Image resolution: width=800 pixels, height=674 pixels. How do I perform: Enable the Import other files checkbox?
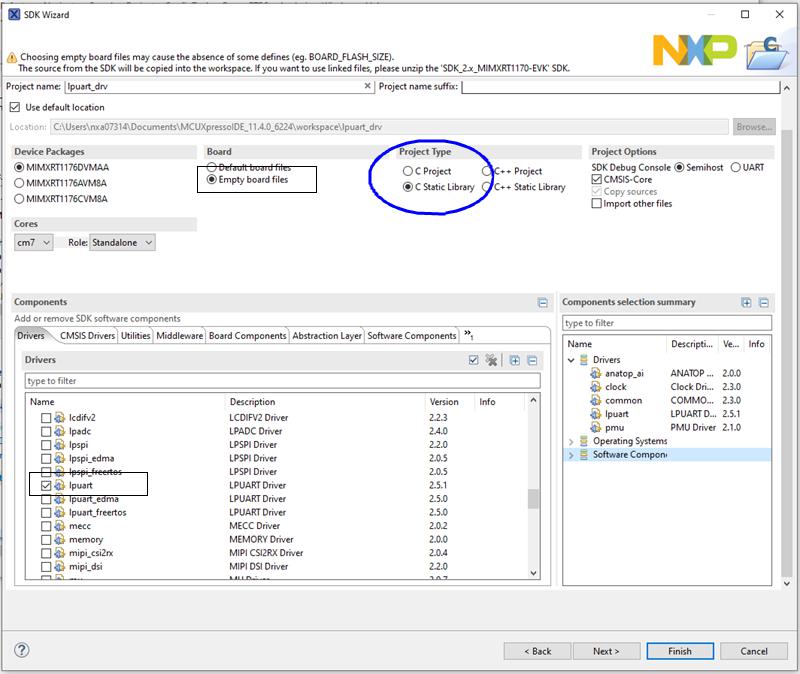(x=597, y=204)
